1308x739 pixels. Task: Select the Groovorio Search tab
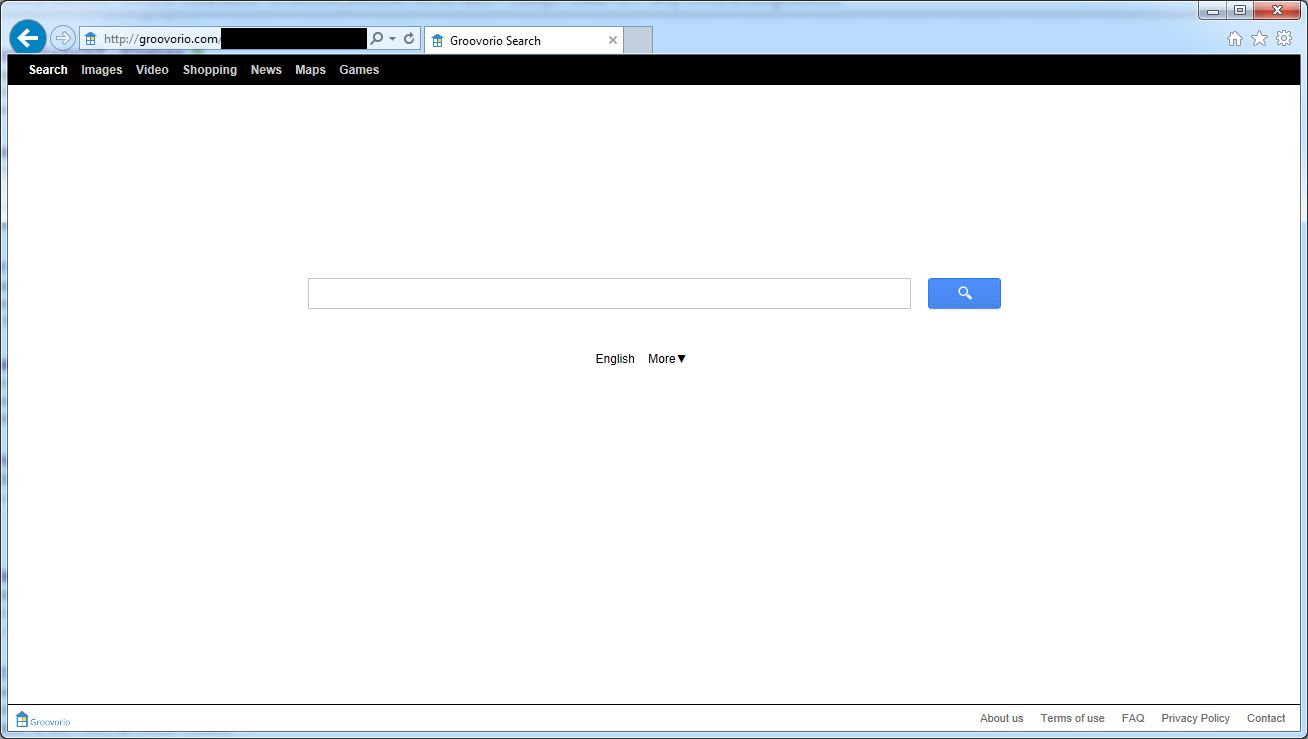[524, 40]
